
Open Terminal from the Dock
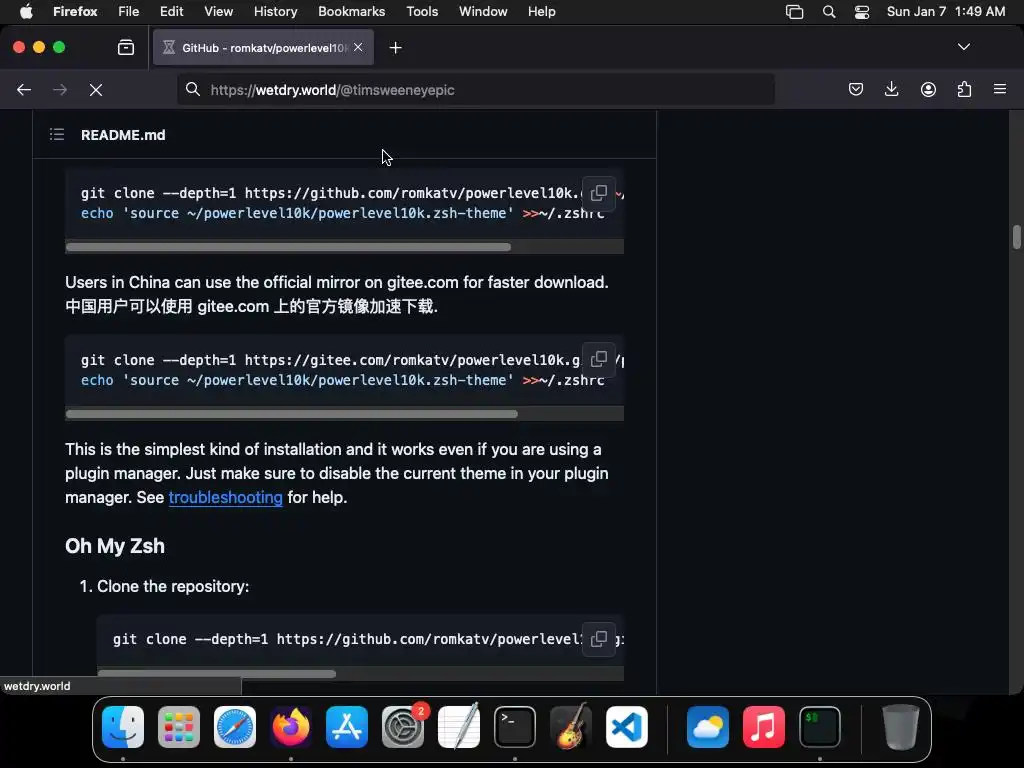click(x=515, y=727)
